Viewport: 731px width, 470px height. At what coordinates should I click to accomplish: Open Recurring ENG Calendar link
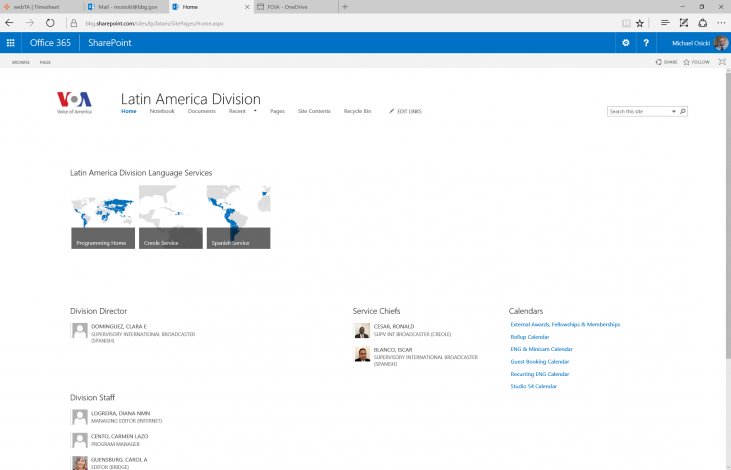click(x=539, y=374)
